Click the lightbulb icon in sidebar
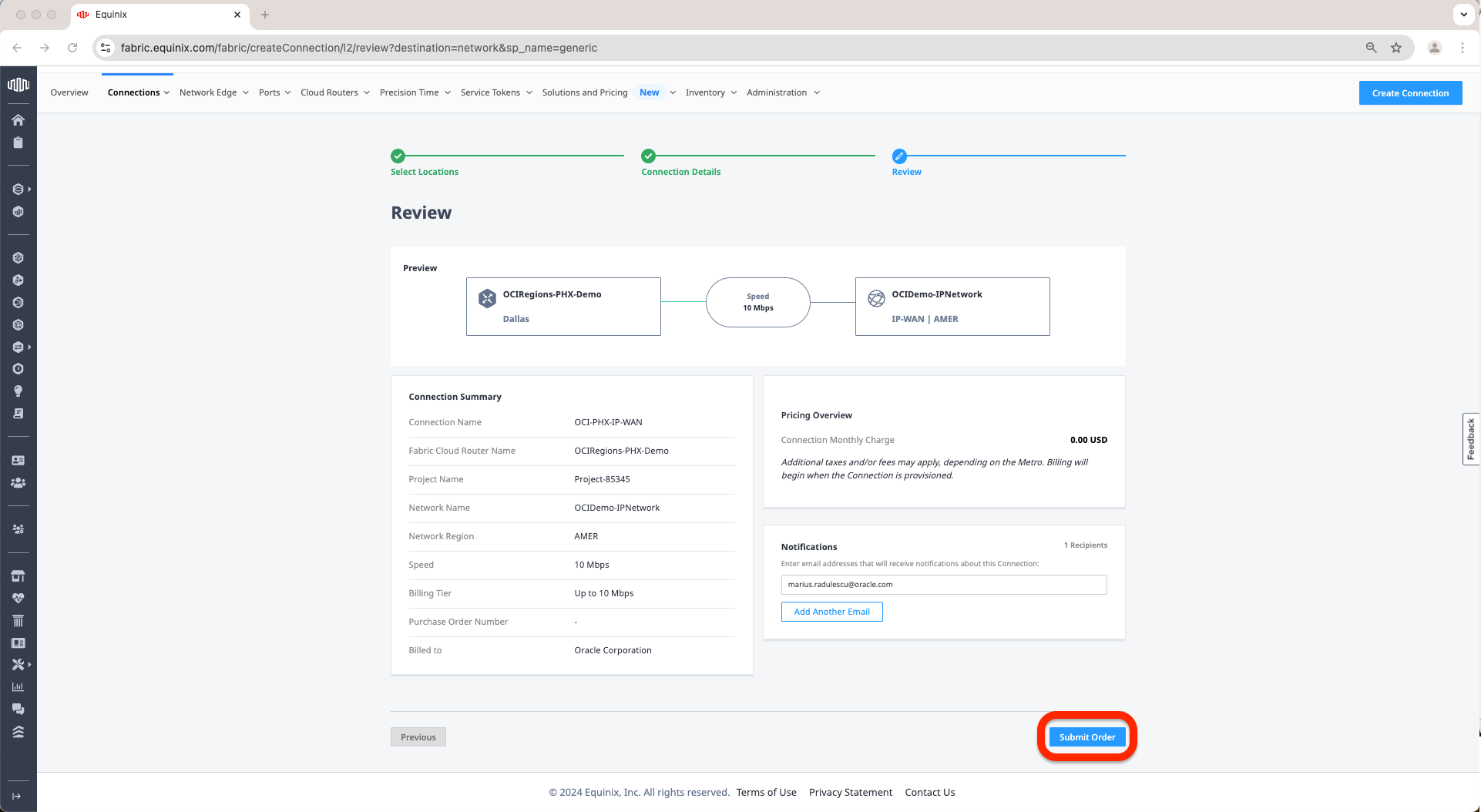Viewport: 1481px width, 812px height. coord(18,391)
